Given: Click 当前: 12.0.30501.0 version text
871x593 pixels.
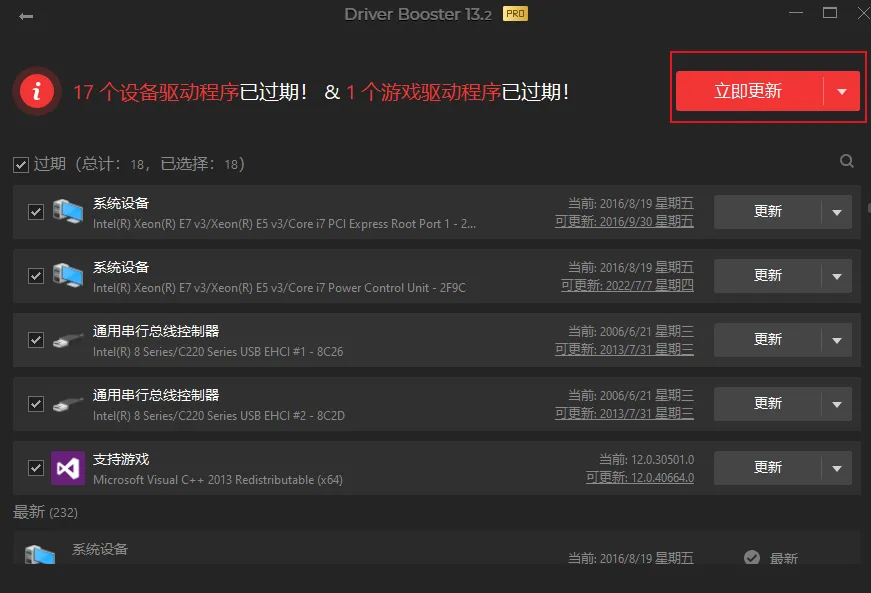Looking at the screenshot, I should [647, 460].
